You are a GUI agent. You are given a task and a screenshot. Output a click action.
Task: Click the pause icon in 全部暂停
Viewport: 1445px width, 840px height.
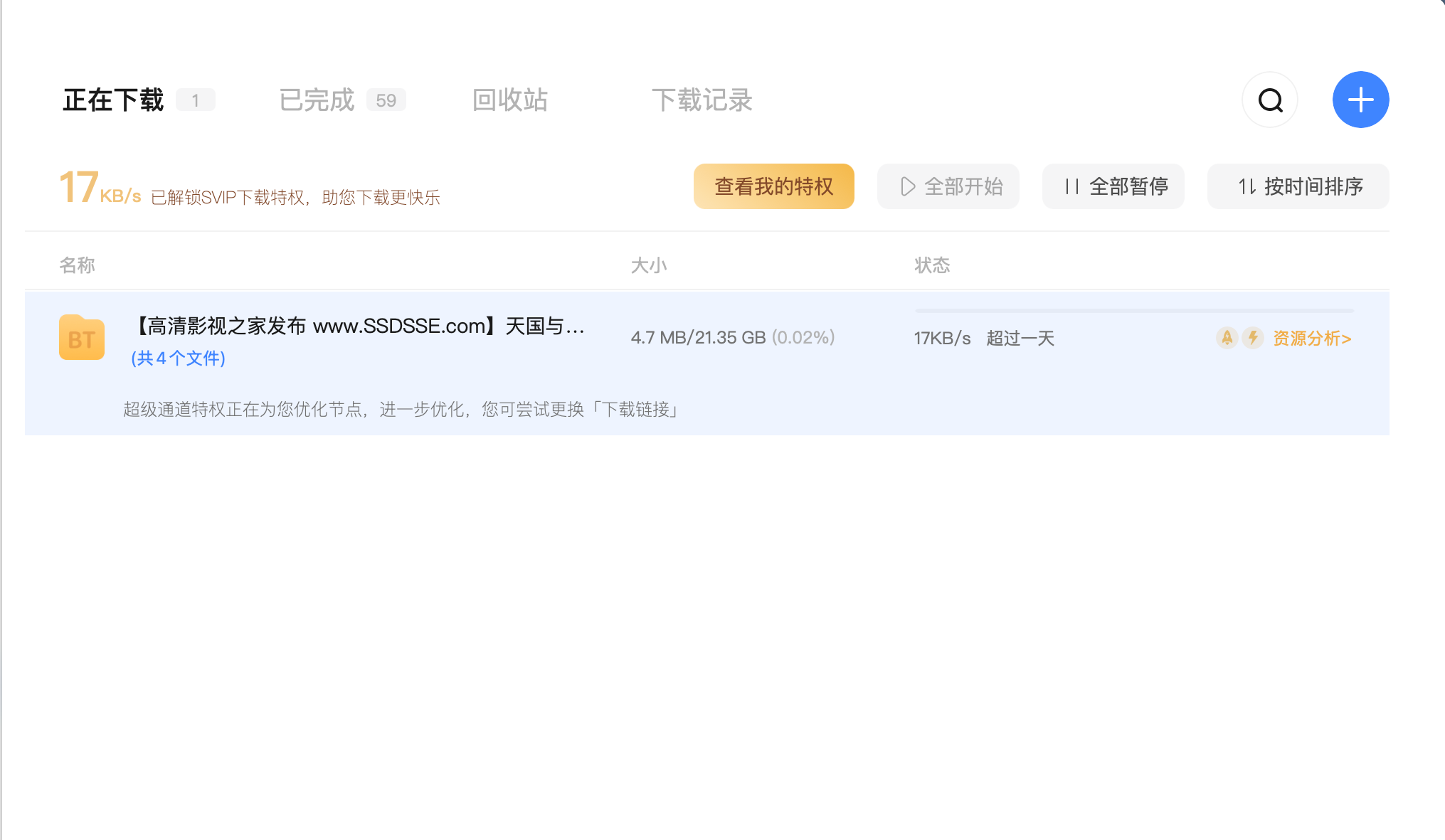tap(1072, 186)
